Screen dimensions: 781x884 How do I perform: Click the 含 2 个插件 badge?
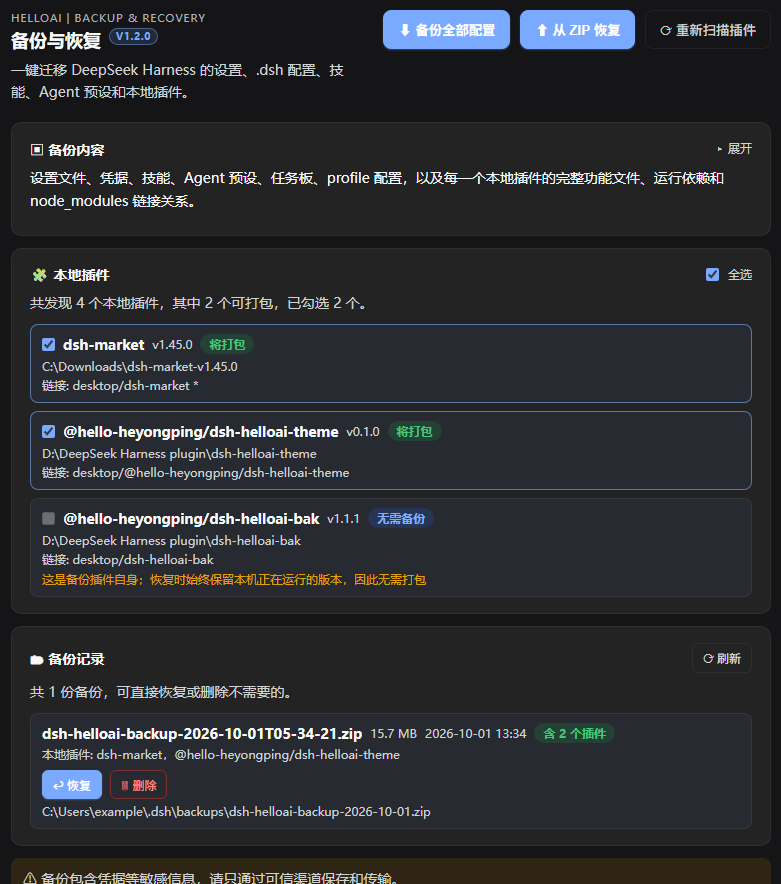pos(575,733)
